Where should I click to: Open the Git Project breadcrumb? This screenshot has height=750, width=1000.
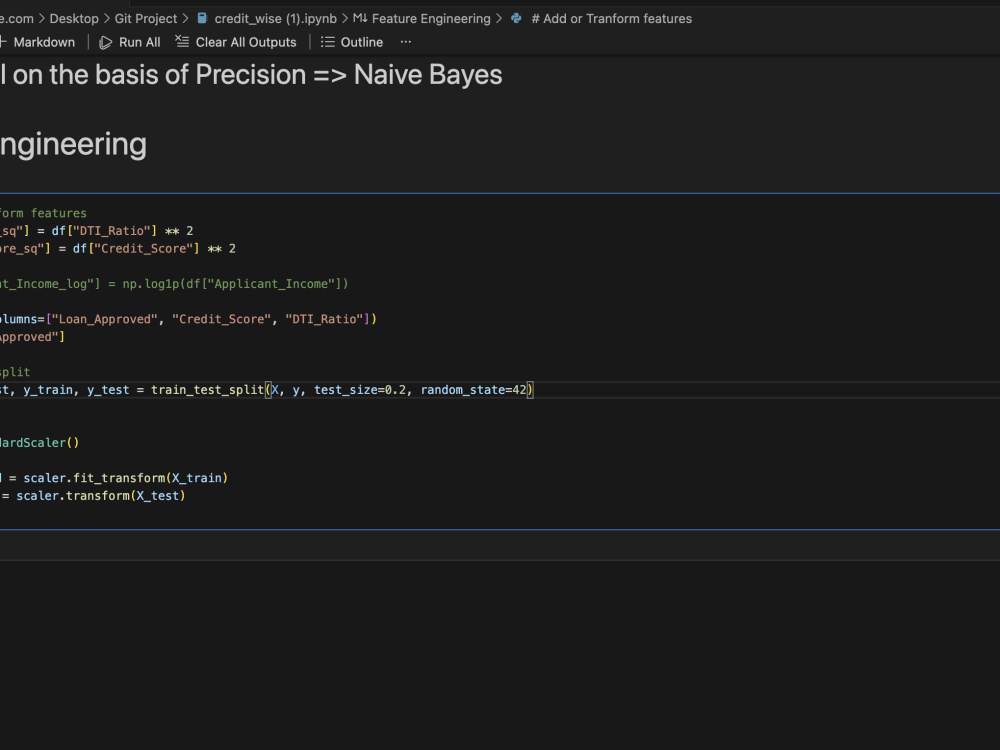pyautogui.click(x=145, y=18)
